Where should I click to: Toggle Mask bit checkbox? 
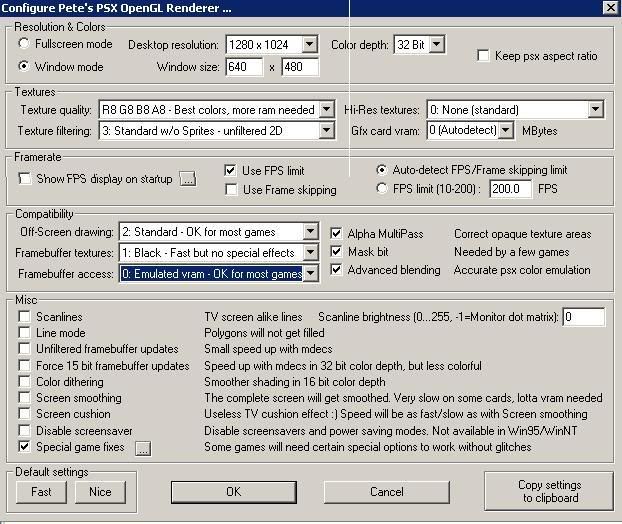pyautogui.click(x=336, y=251)
